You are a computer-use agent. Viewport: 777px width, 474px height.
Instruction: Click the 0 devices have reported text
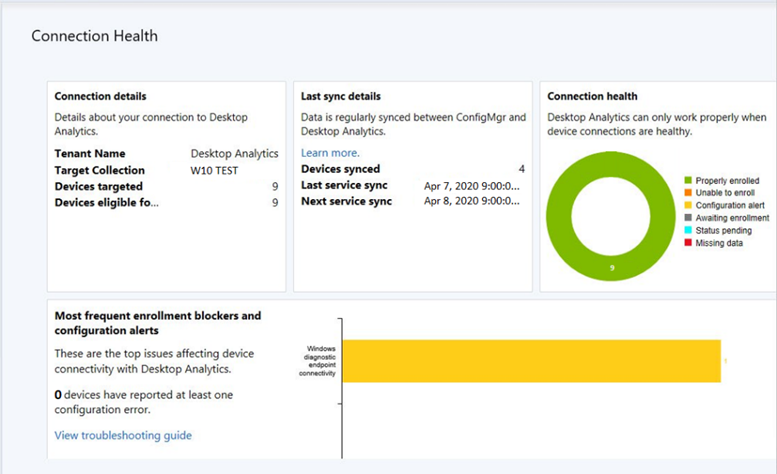pos(144,402)
